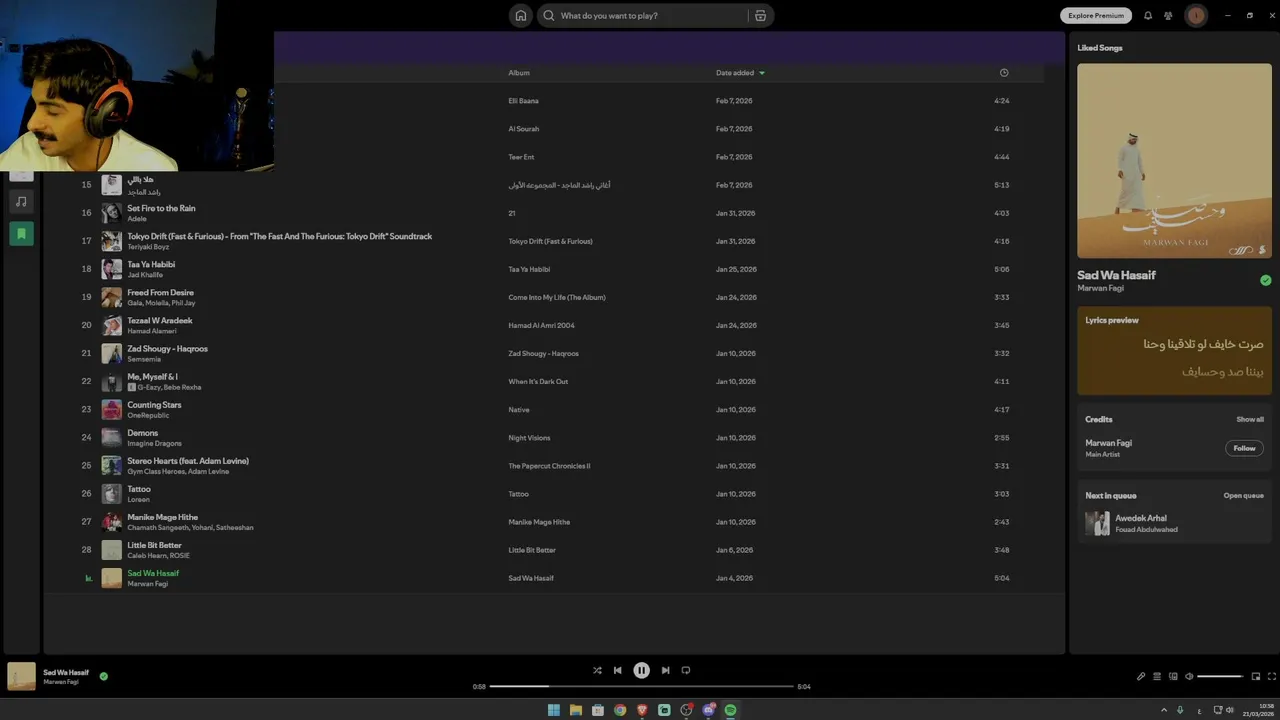Select the song Set Fire to the Rain
The image size is (1280, 720).
(x=161, y=208)
